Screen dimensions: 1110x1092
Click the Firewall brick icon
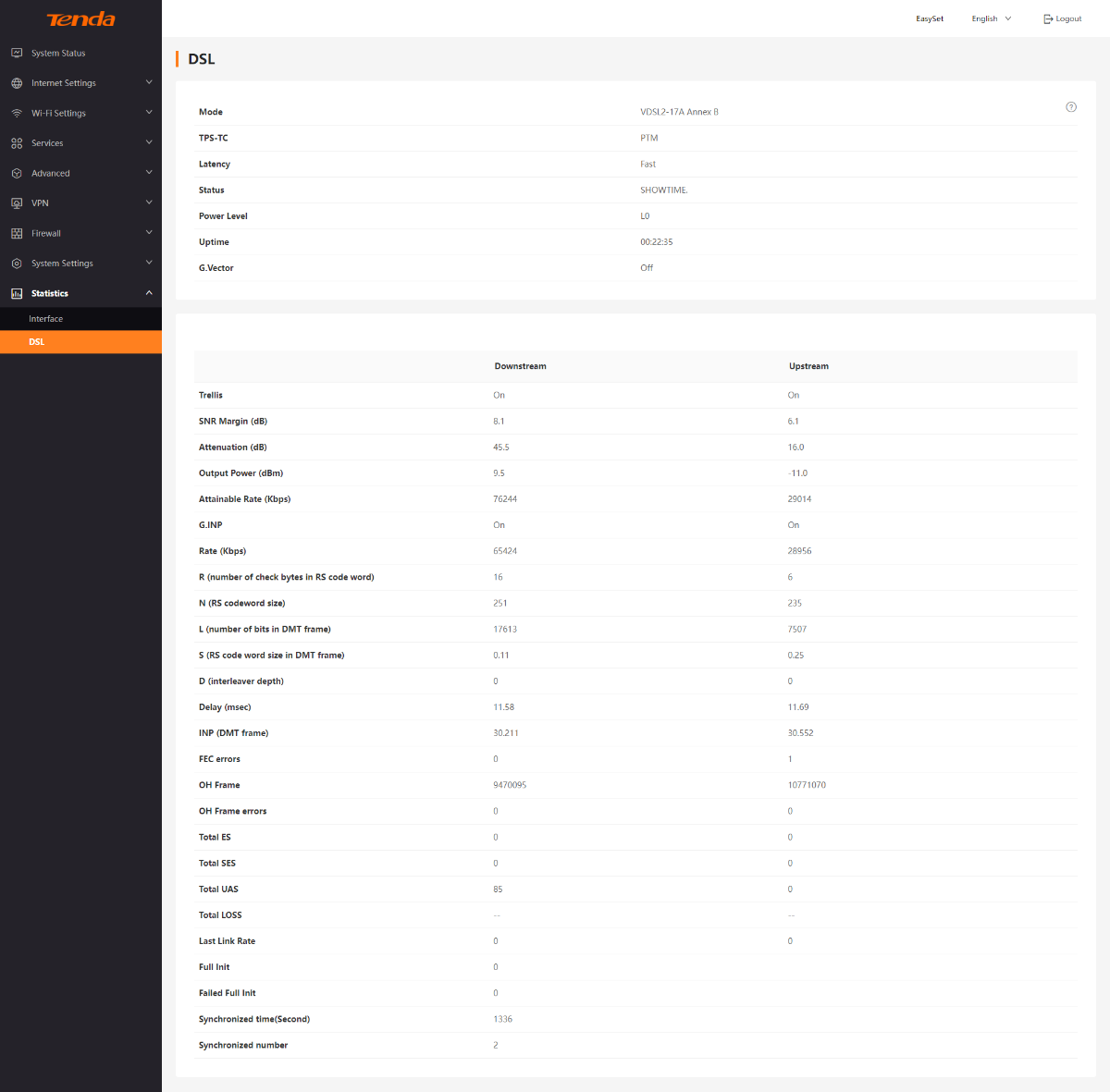point(17,233)
